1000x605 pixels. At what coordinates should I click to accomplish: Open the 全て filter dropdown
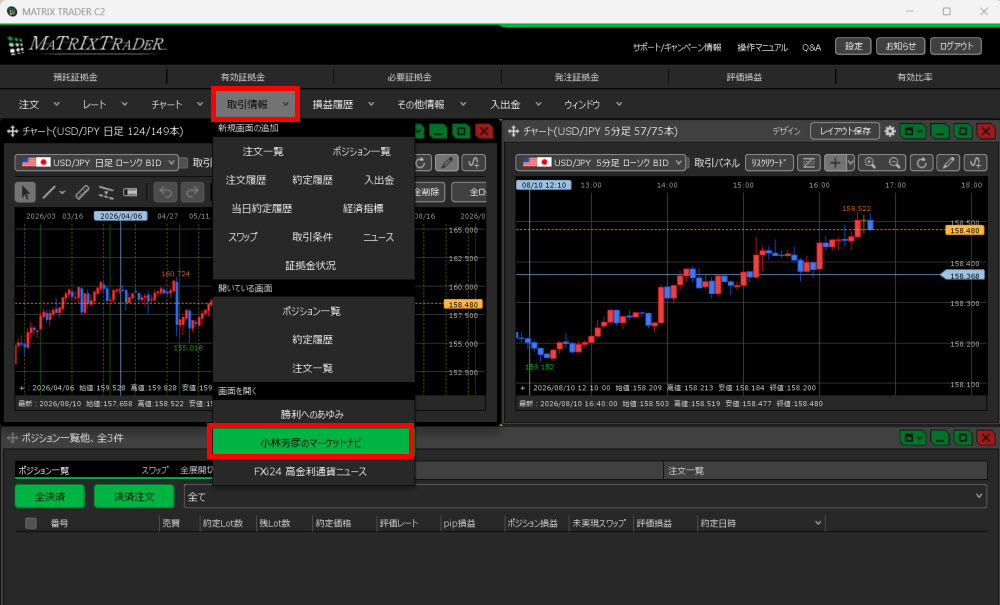(x=585, y=497)
